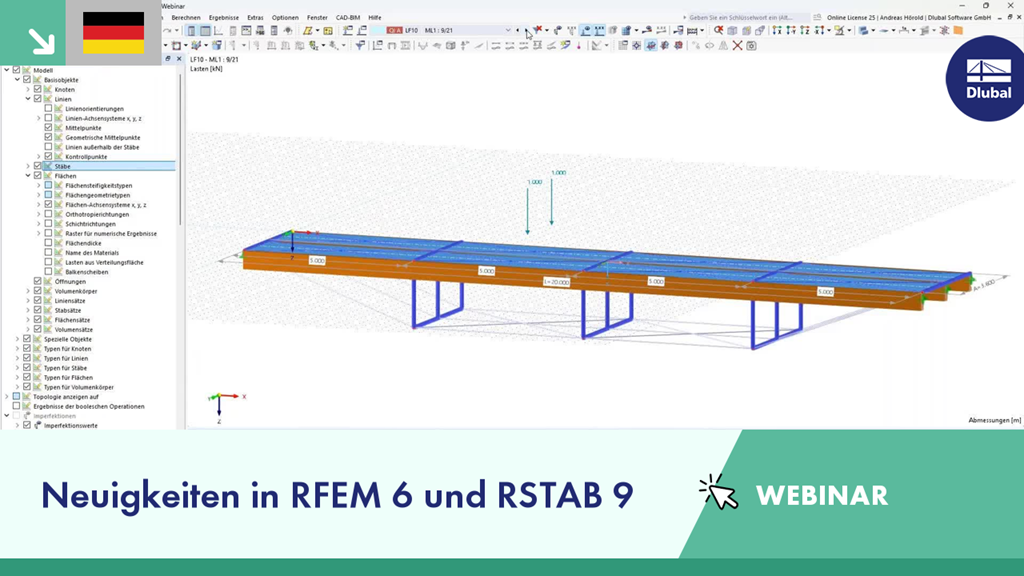Screen dimensions: 1024x576
Task: Collapse the Linien tree node
Action: 28,99
